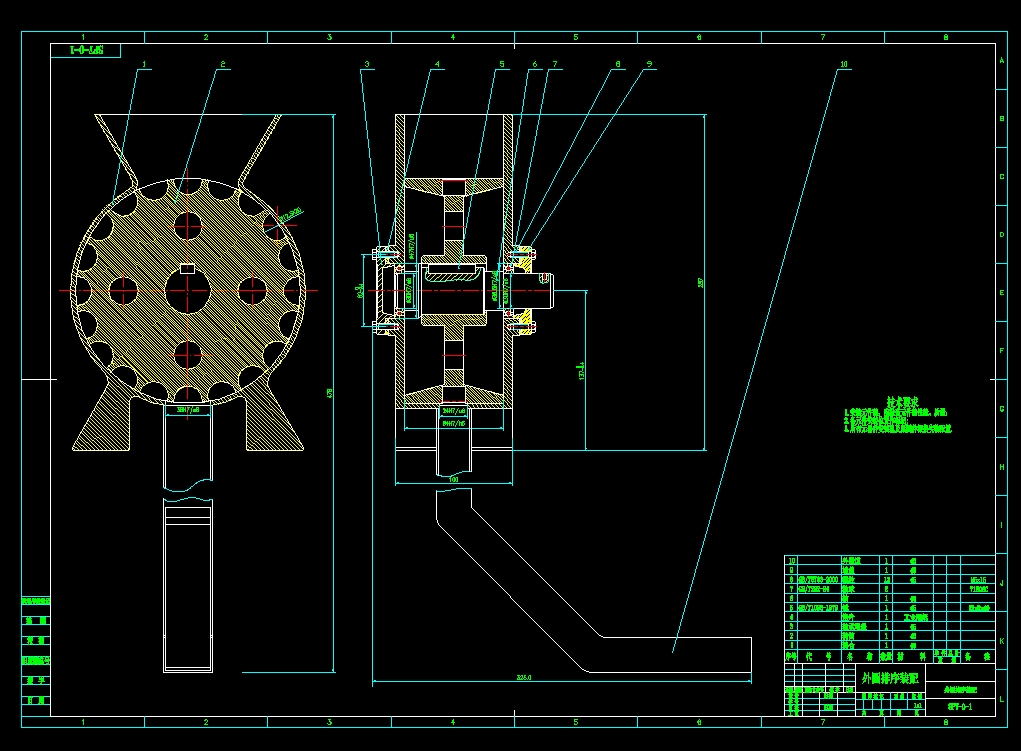Select zone letter A on the border
The height and width of the screenshot is (751, 1021).
[1001, 61]
